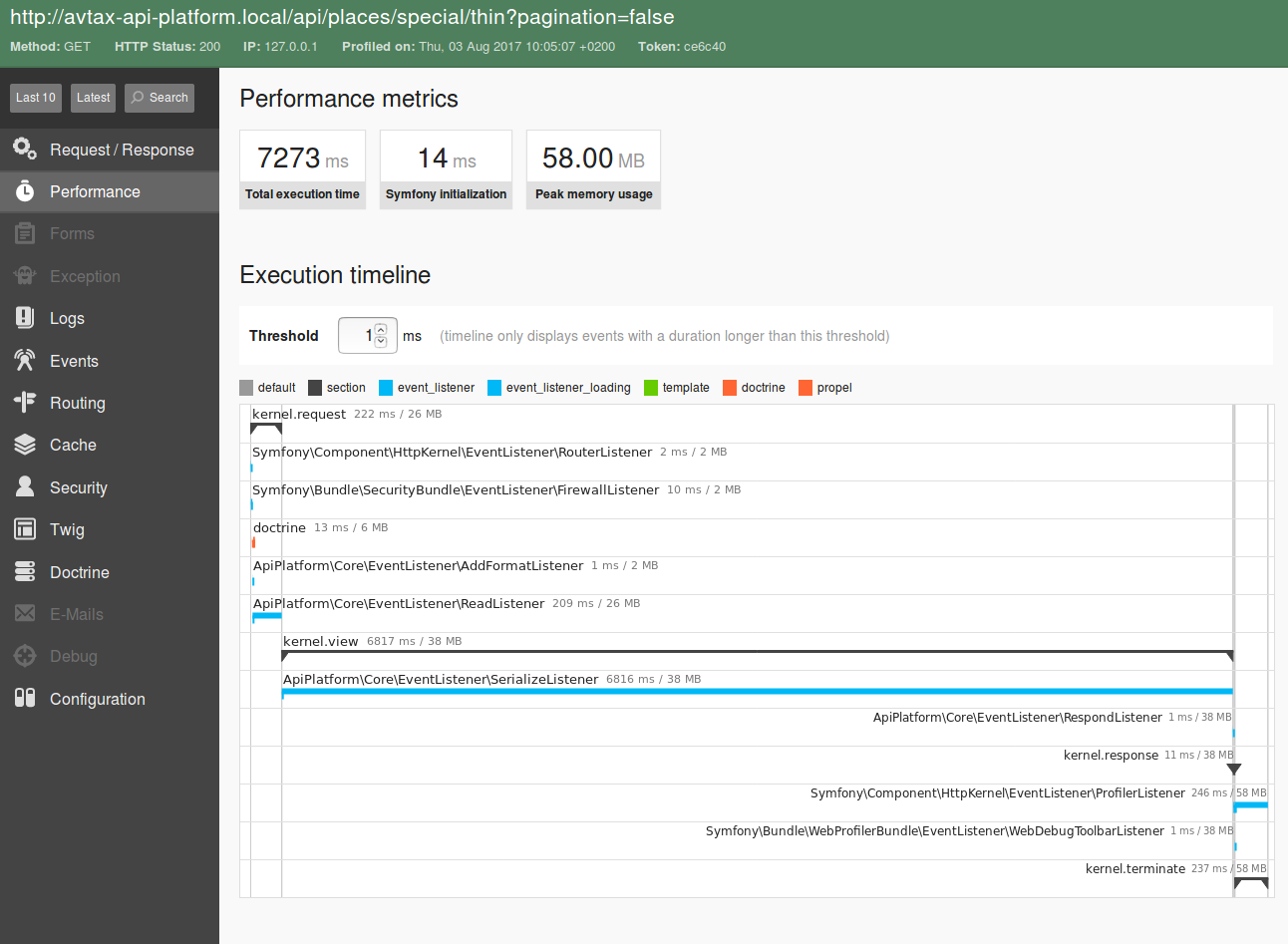Decrease the threshold using the down stepper
The width and height of the screenshot is (1288, 944).
379,341
